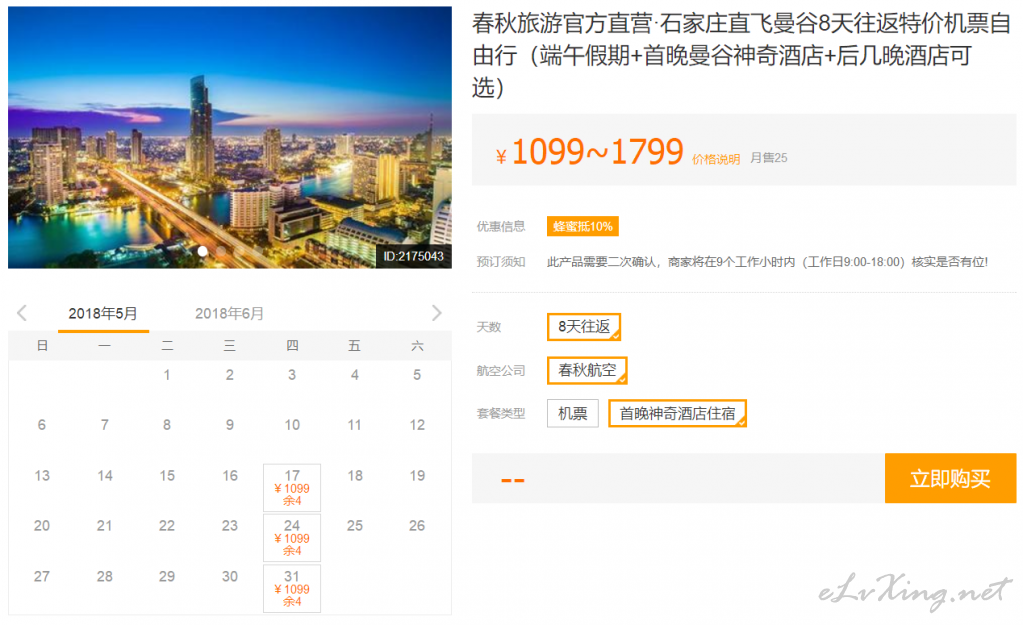The width and height of the screenshot is (1023, 625).
Task: Click the ID:2175043 label on photo
Action: 413,256
